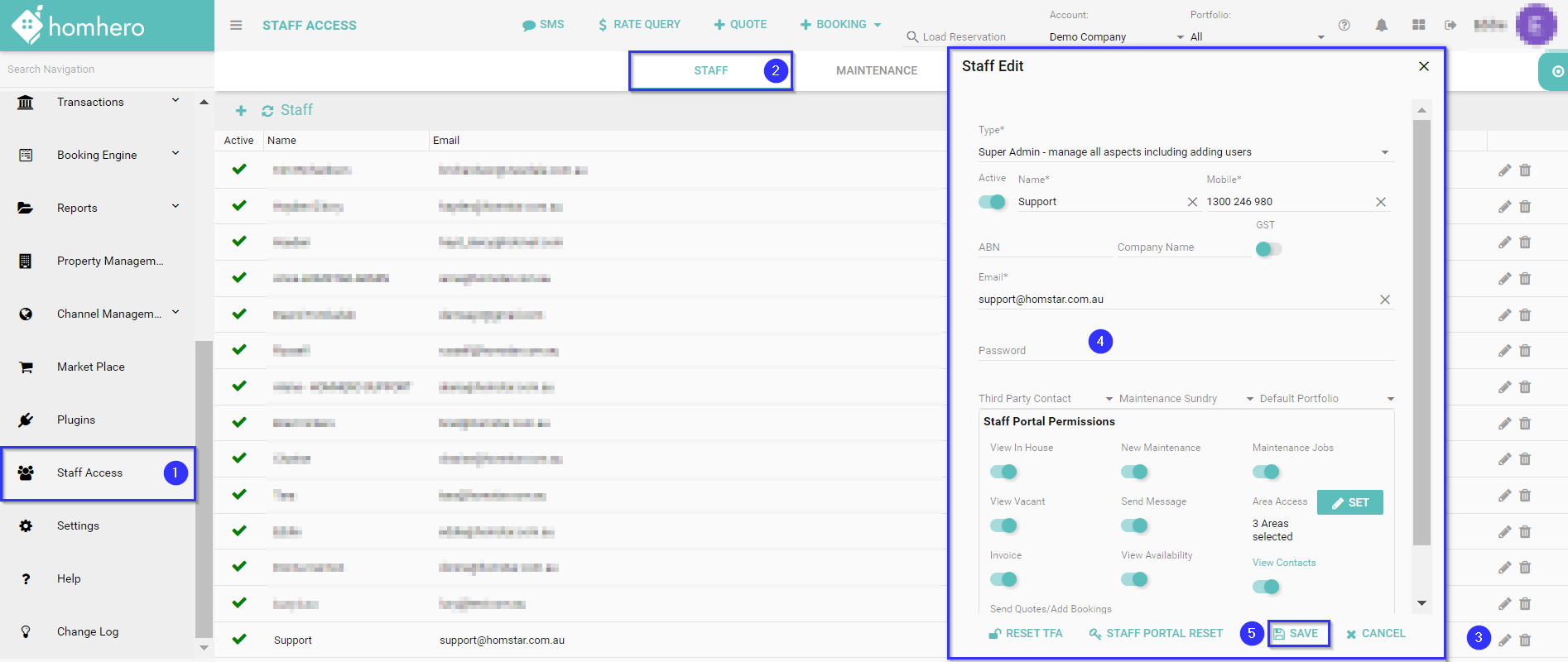Click the hamburger menu icon
The height and width of the screenshot is (662, 1568).
pos(236,25)
